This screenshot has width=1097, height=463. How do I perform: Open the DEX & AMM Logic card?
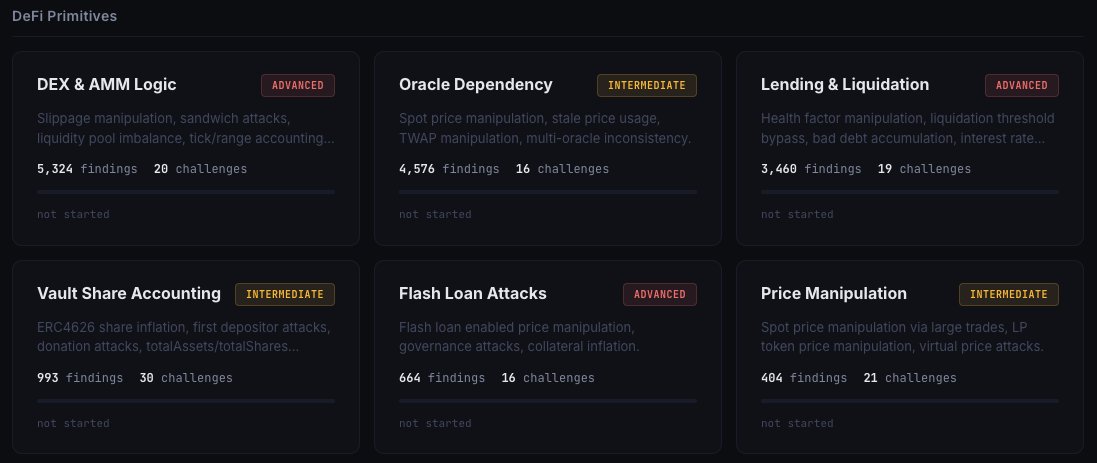tap(185, 148)
